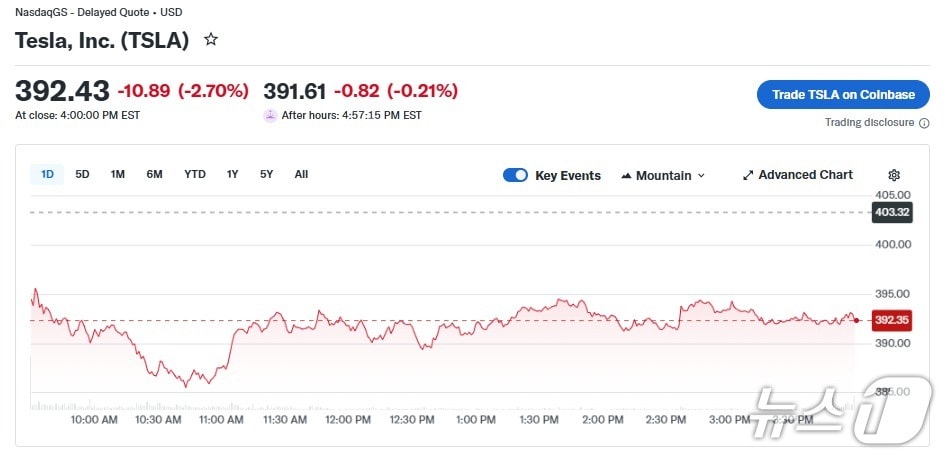Click the trading disclosure info icon
Screen dimensions: 946x458
[x=924, y=123]
